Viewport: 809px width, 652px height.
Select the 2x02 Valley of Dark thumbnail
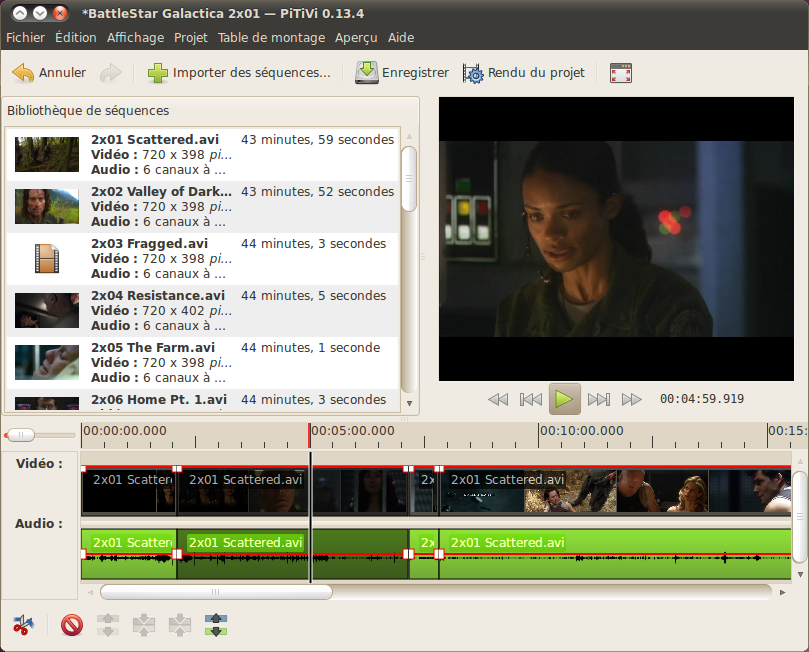(47, 206)
